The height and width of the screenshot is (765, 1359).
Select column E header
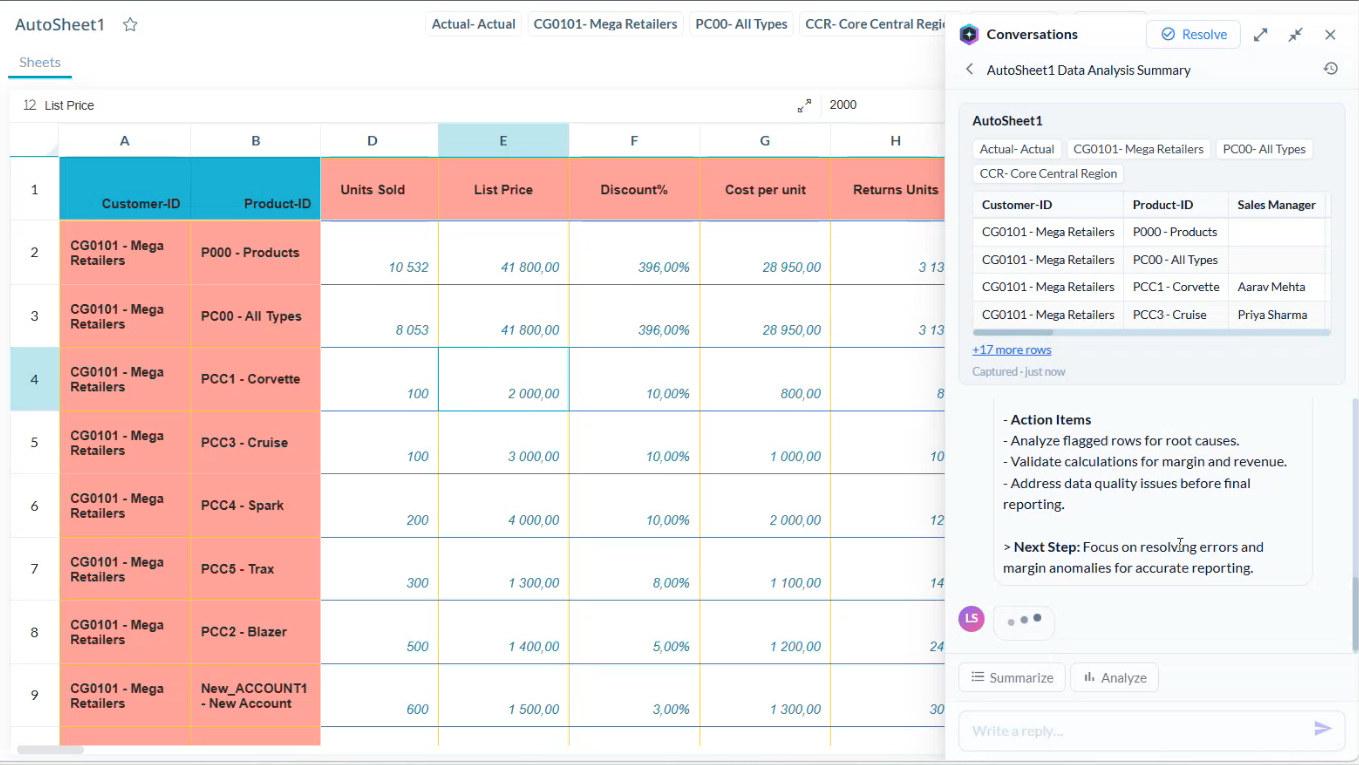[503, 141]
